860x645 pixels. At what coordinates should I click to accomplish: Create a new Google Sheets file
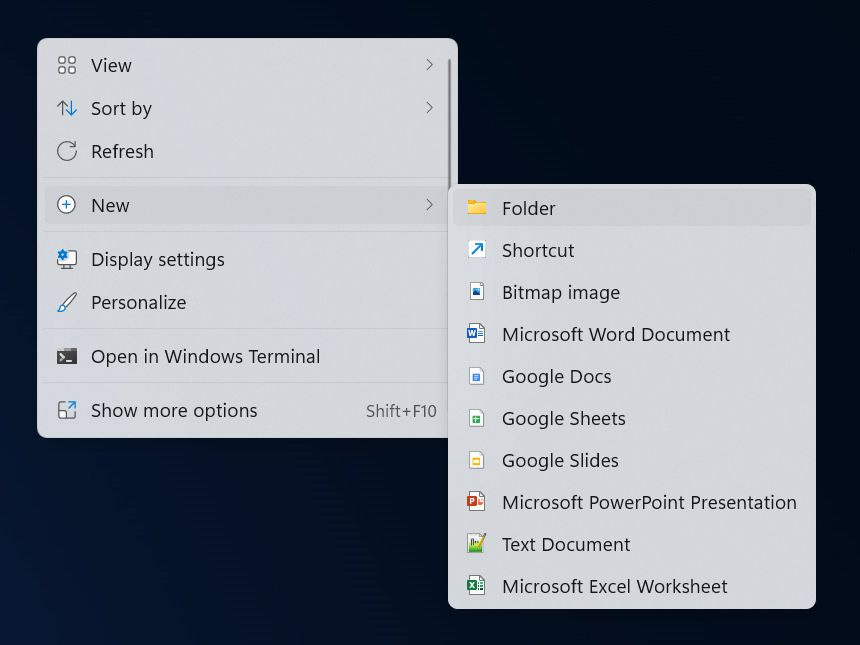tap(632, 418)
